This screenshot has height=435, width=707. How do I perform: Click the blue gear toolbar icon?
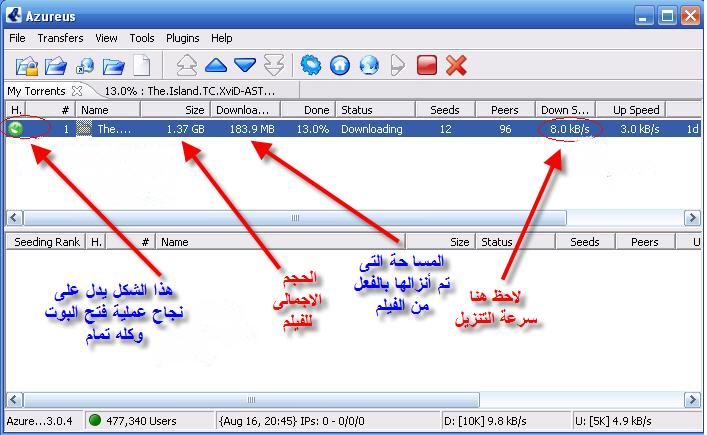[x=311, y=65]
